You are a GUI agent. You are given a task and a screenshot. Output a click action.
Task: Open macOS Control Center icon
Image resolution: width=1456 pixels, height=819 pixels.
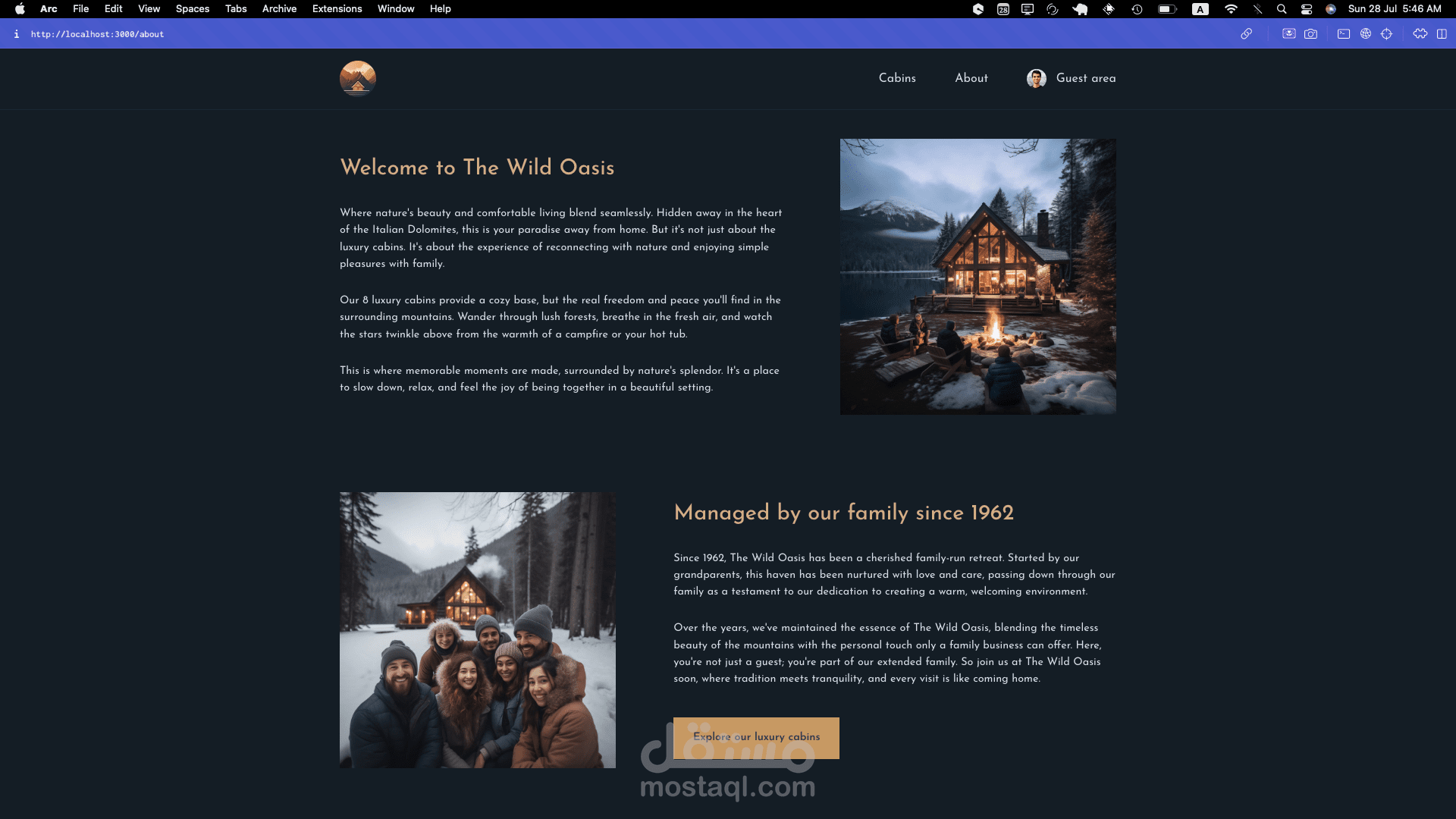point(1307,9)
